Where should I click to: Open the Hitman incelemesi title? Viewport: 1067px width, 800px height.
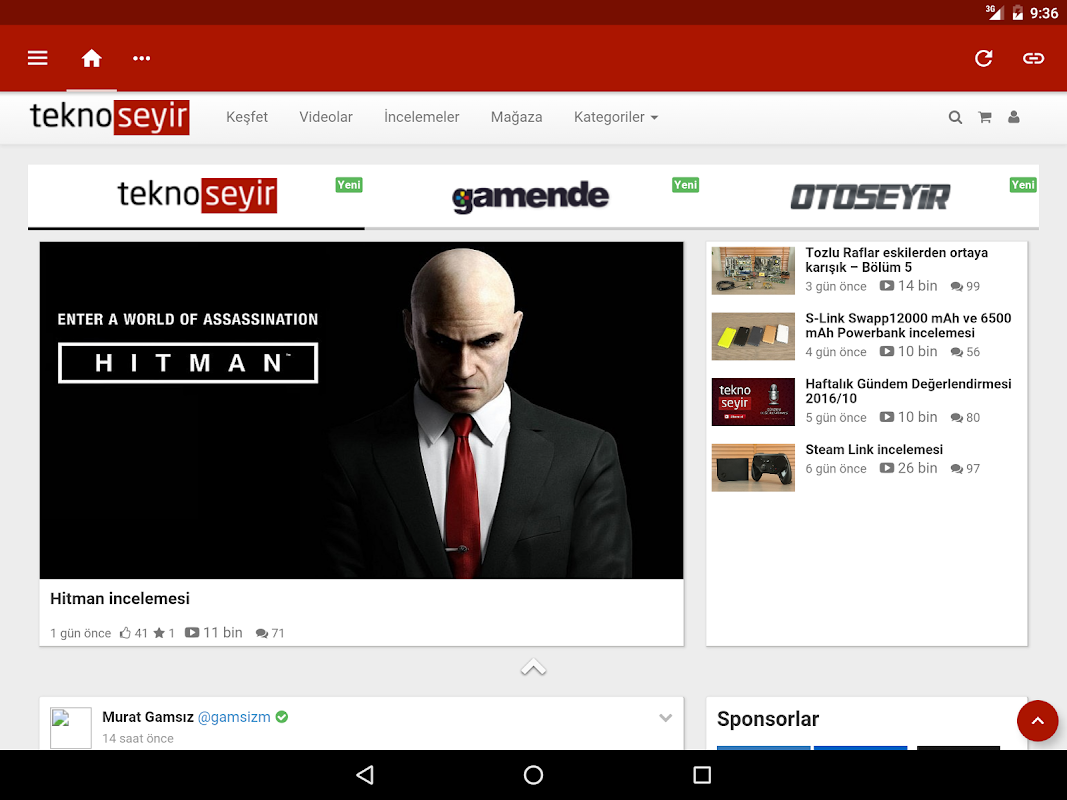click(x=120, y=599)
